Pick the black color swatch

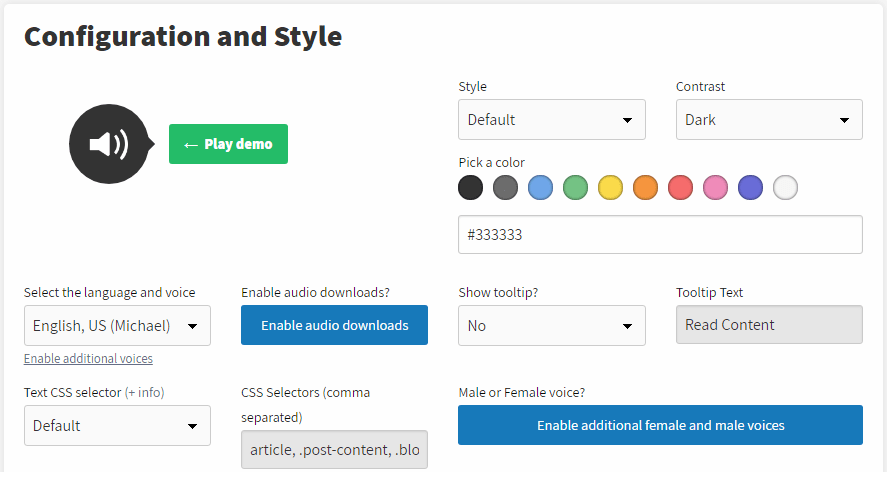click(x=471, y=188)
